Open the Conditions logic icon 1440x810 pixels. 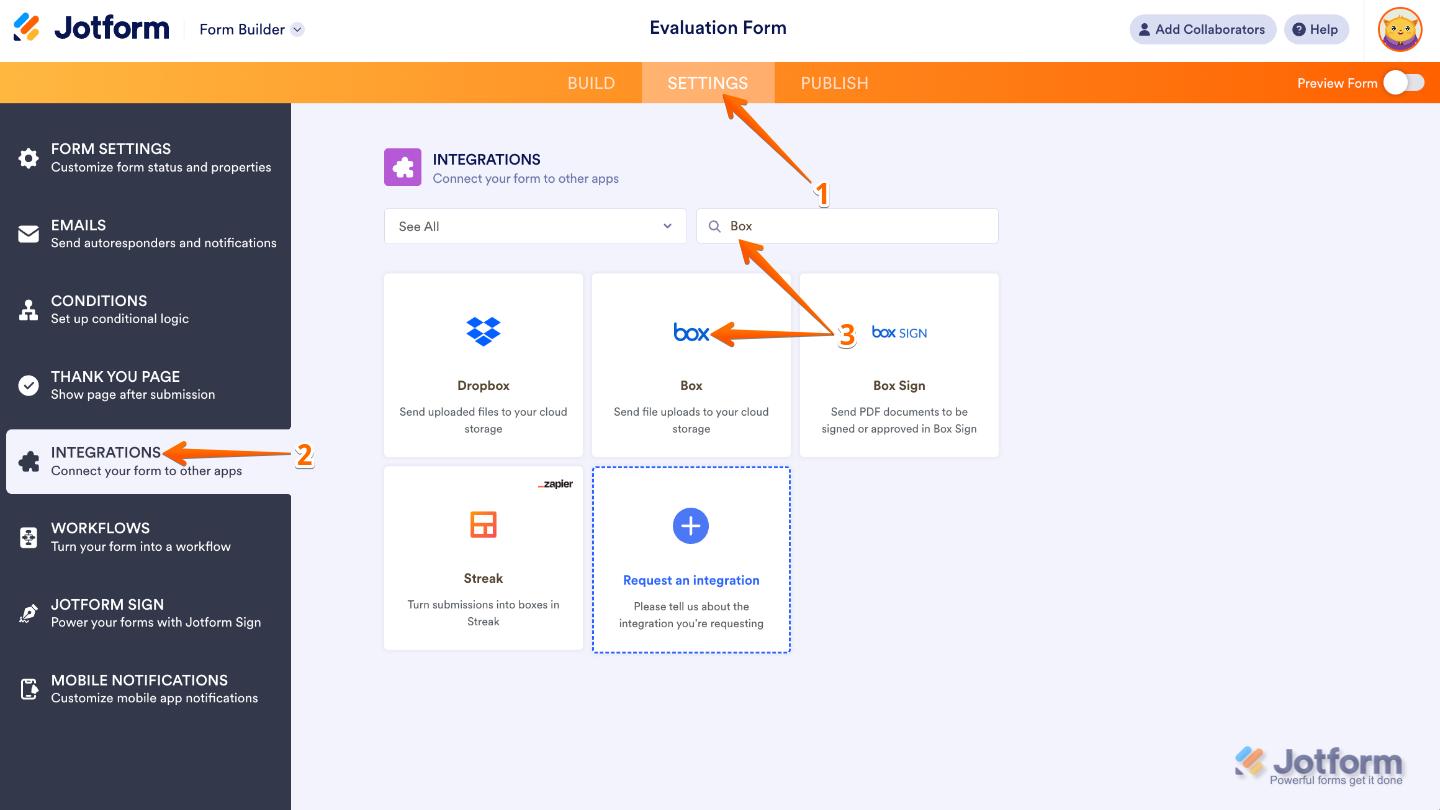[x=29, y=310]
